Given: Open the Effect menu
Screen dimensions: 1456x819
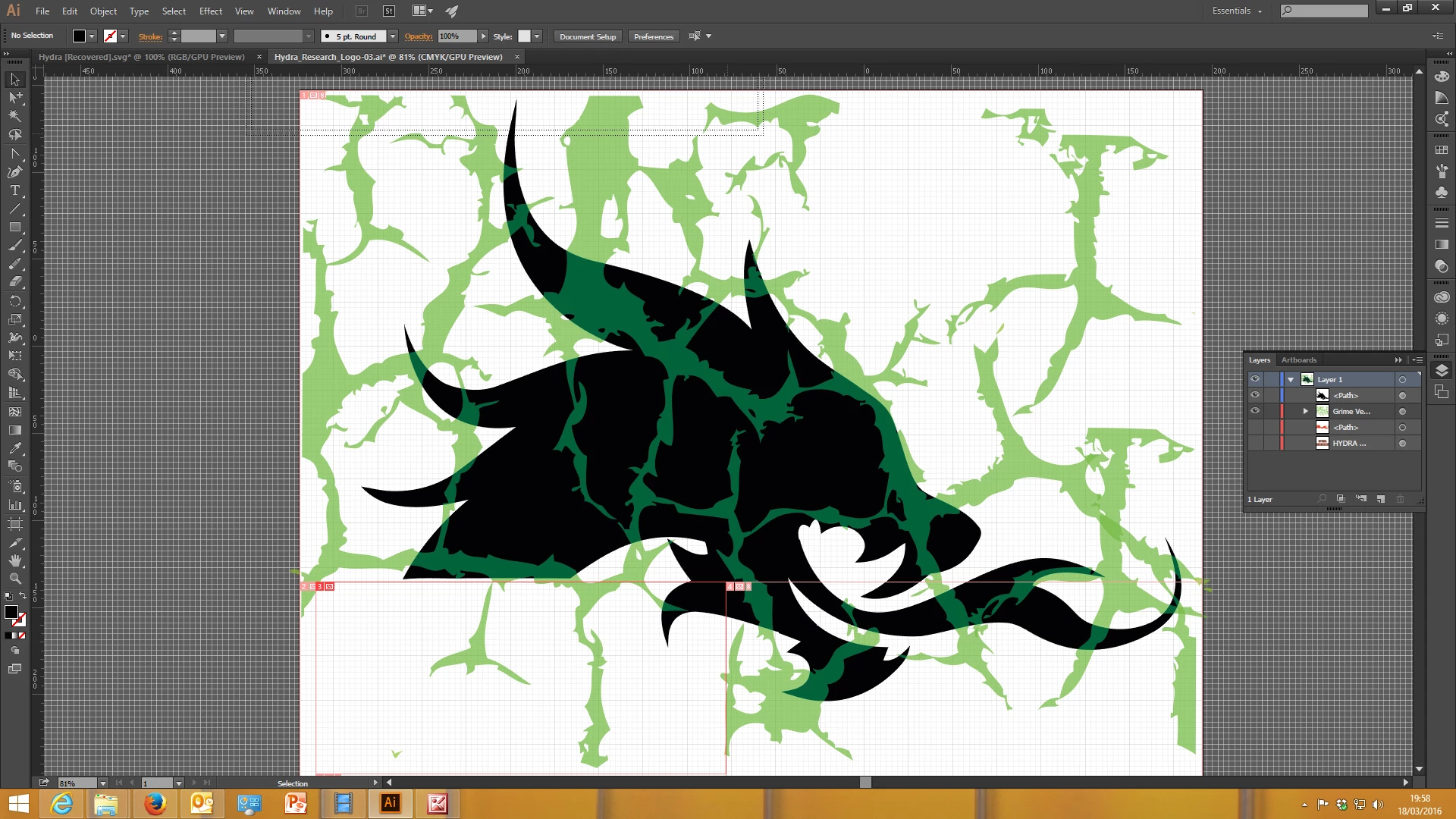Looking at the screenshot, I should point(210,11).
